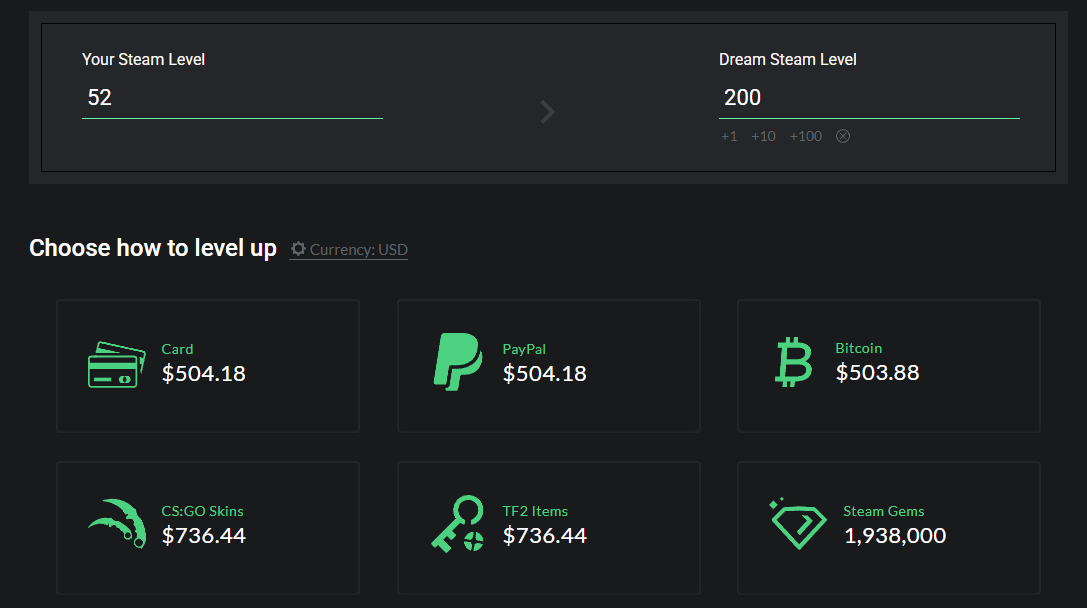The image size is (1087, 608).
Task: Click the CS:GO knife skins icon
Action: (117, 524)
